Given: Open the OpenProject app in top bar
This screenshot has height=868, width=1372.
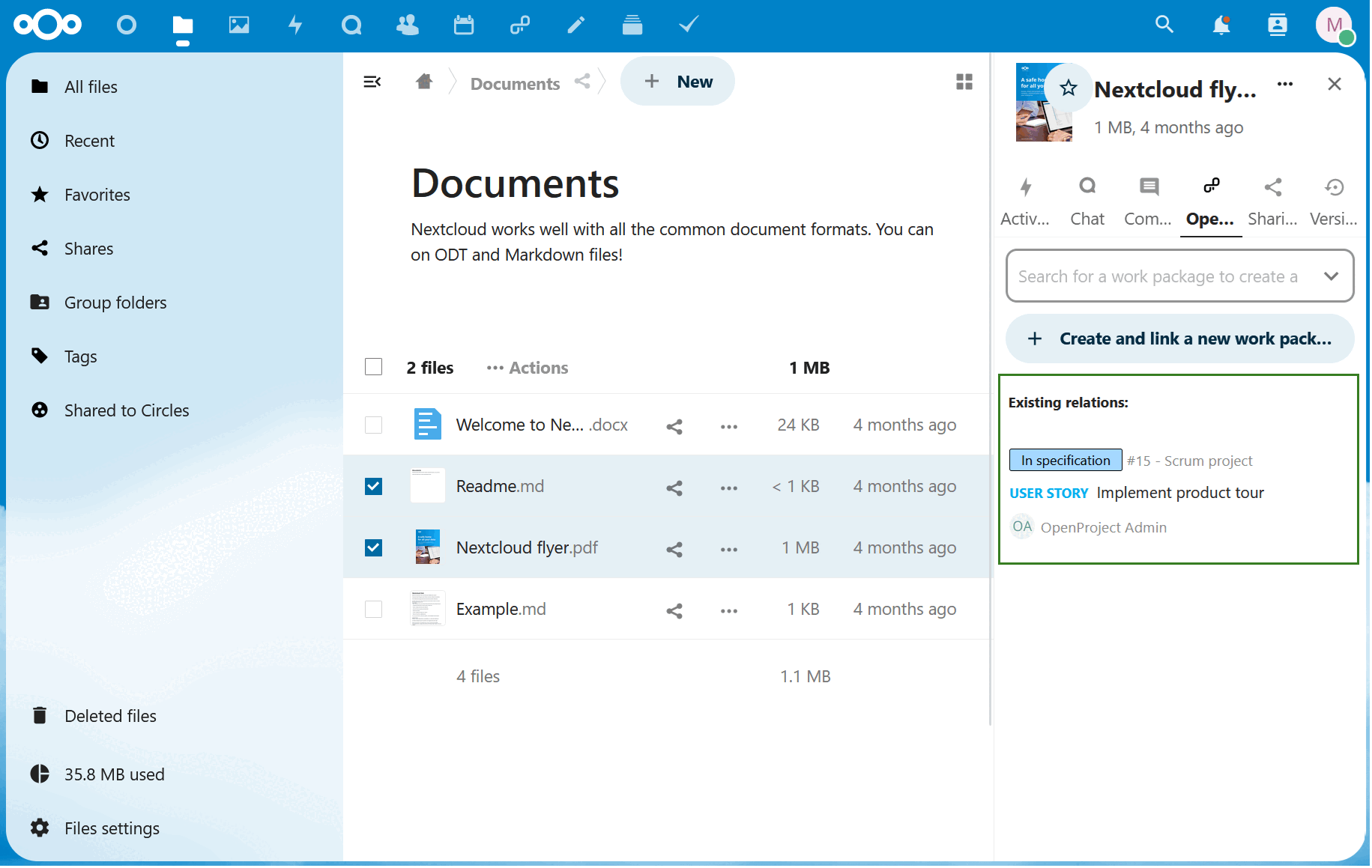Looking at the screenshot, I should click(520, 25).
